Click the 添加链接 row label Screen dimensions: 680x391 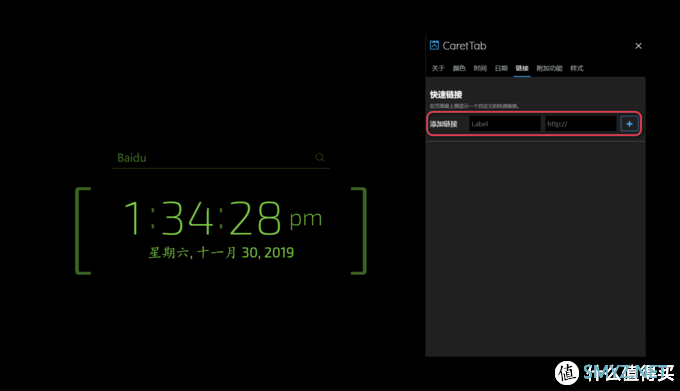[x=443, y=124]
